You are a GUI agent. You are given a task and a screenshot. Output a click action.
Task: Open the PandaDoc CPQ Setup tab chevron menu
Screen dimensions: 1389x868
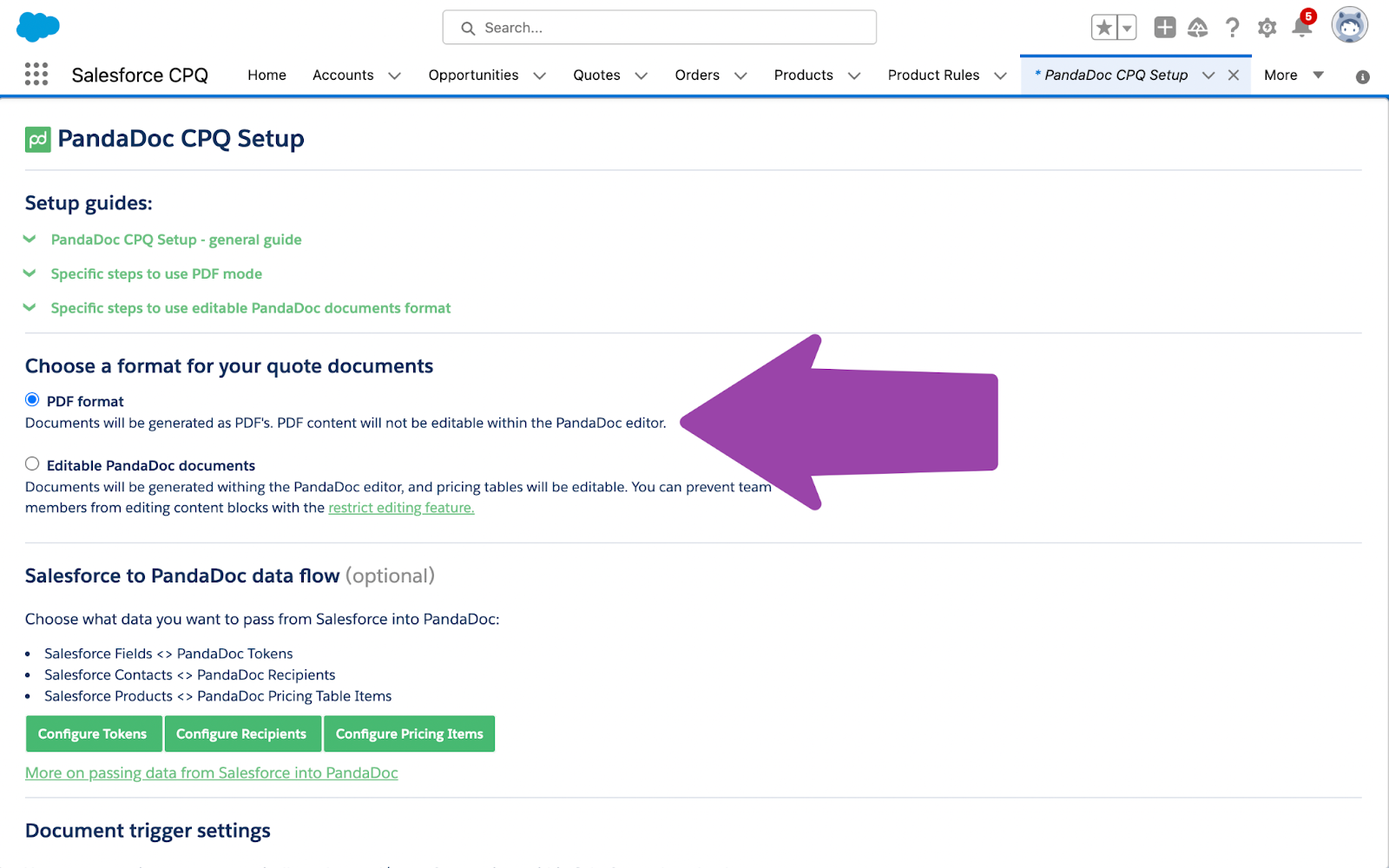(x=1208, y=76)
